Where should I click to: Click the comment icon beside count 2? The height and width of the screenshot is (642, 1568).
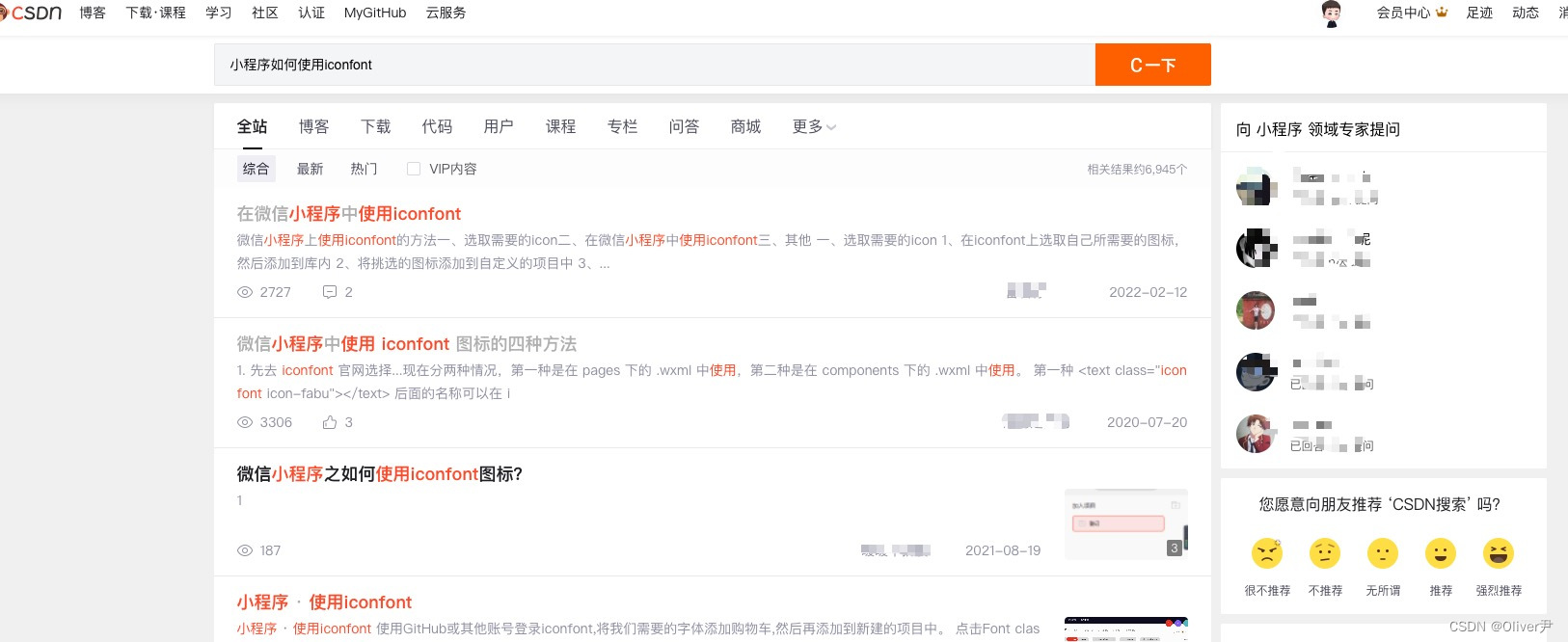pos(330,292)
